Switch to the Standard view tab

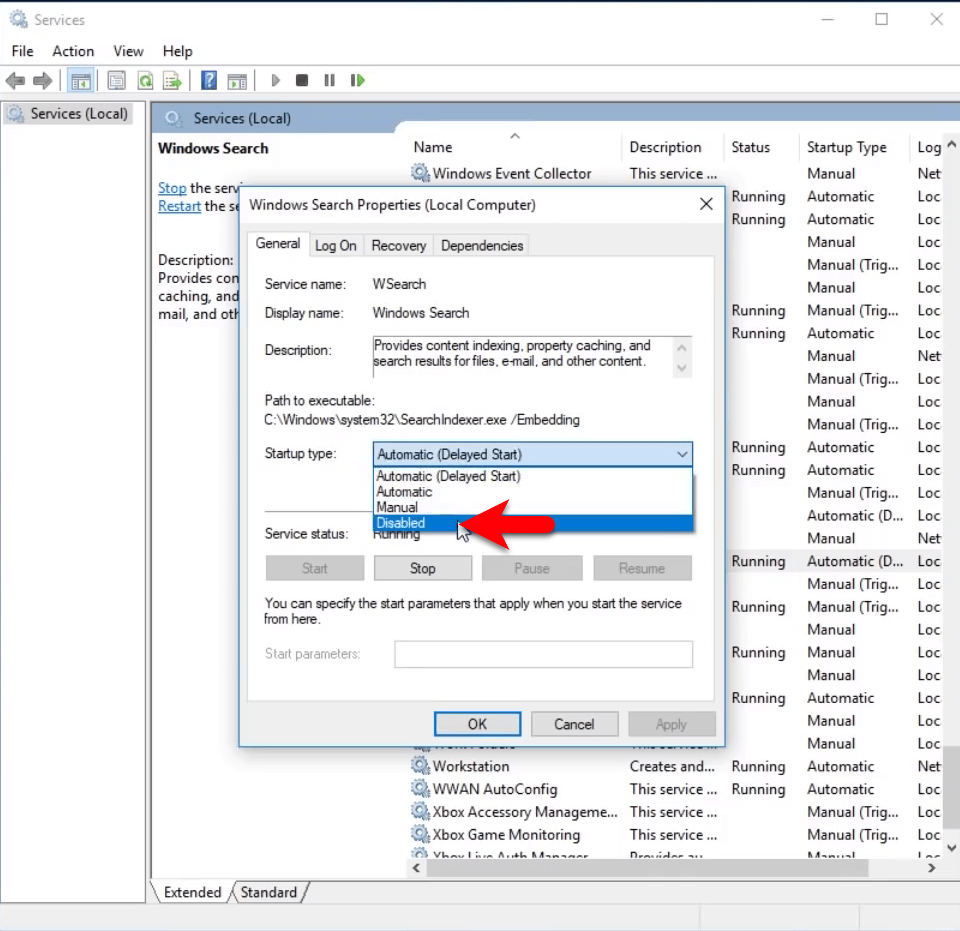pos(269,892)
